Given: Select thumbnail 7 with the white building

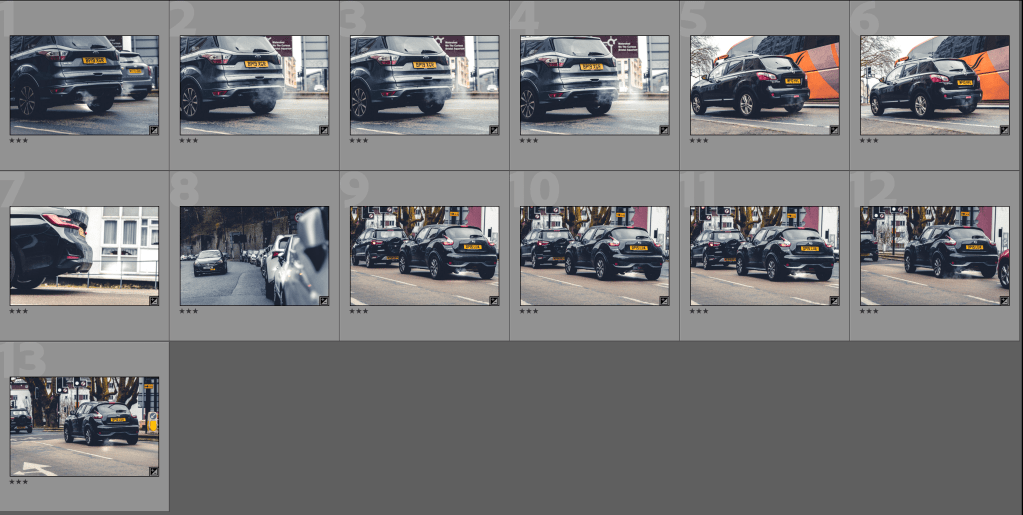Looking at the screenshot, I should coord(84,255).
